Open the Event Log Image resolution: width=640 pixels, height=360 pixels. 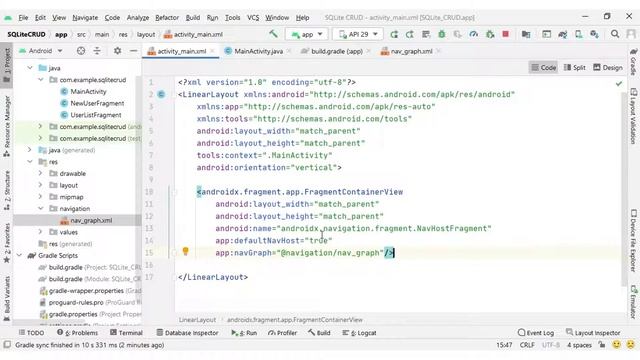[536, 333]
